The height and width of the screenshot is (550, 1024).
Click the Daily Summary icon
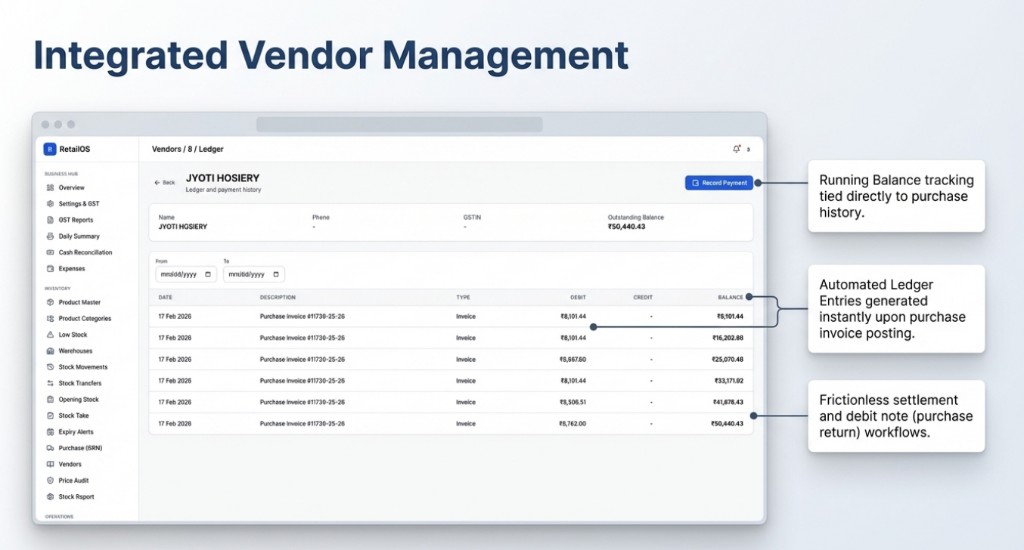(x=50, y=236)
